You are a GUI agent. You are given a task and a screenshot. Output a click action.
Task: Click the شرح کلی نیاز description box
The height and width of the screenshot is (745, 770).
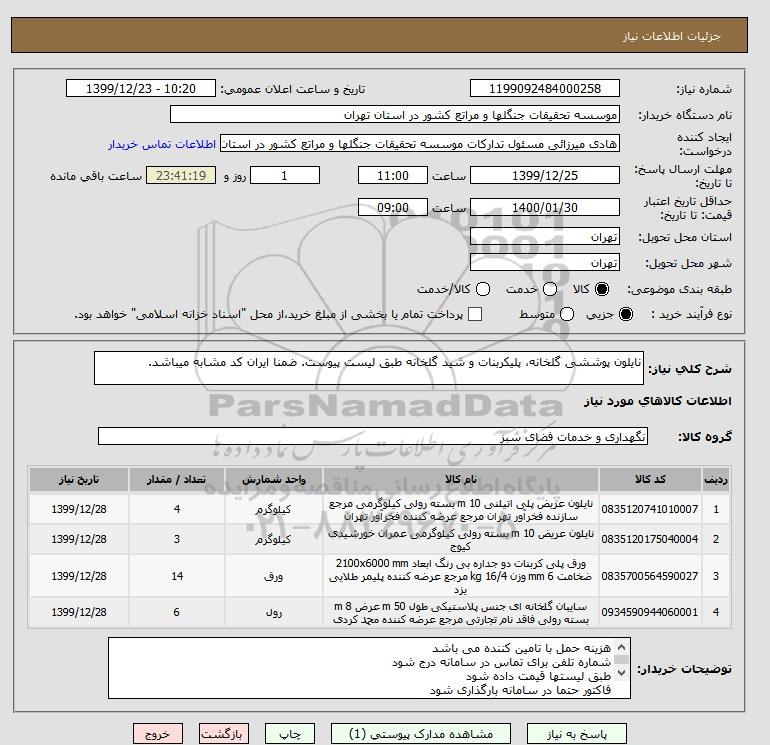[368, 368]
